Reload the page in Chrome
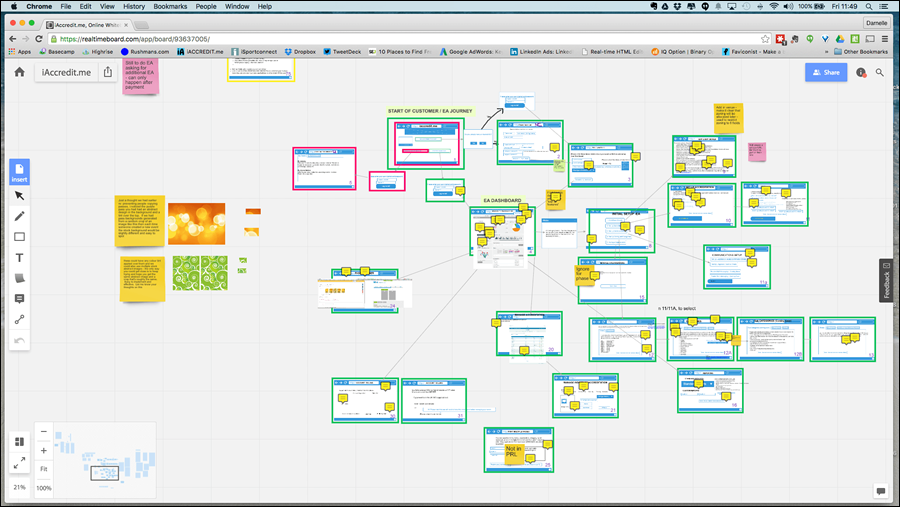The height and width of the screenshot is (507, 900). click(38, 39)
